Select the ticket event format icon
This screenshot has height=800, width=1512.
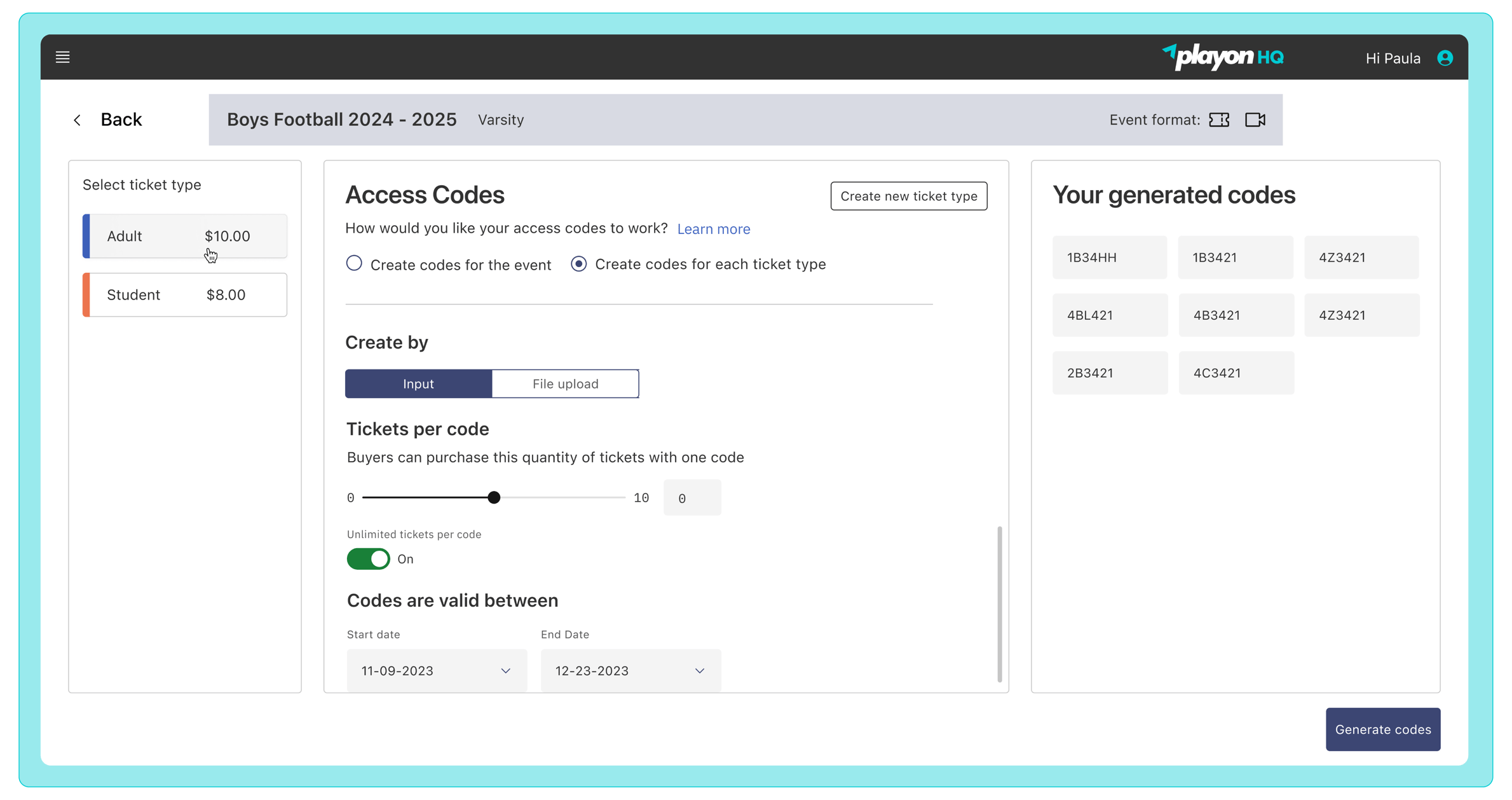[1218, 120]
